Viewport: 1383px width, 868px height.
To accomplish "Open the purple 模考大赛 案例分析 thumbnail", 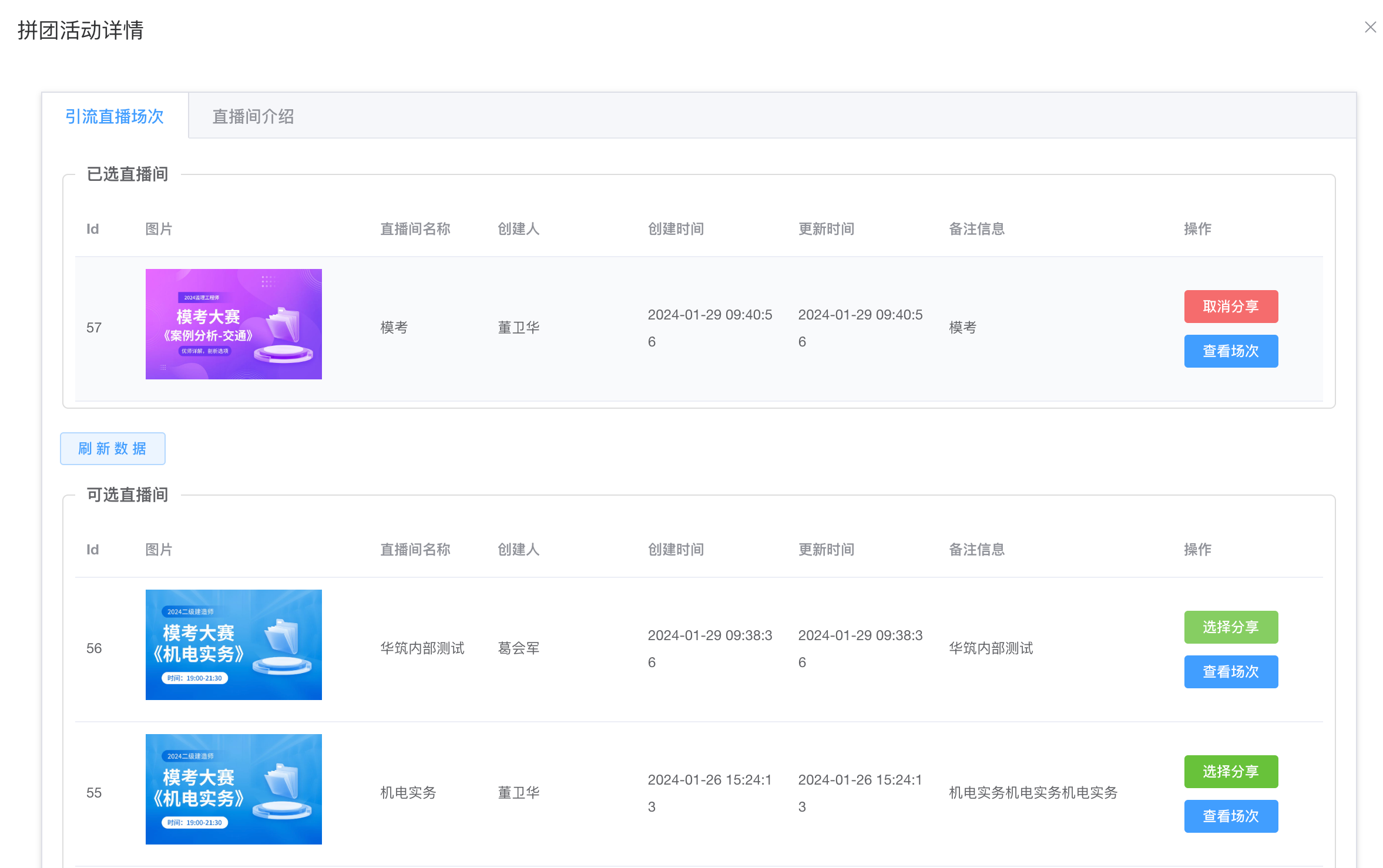I will click(233, 324).
